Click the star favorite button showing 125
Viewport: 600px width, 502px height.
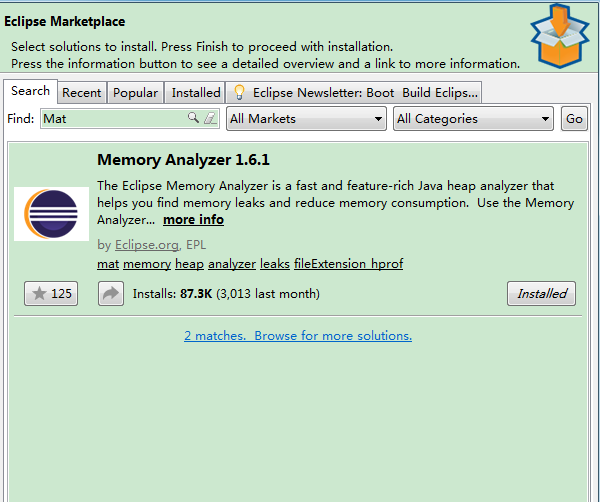(51, 293)
